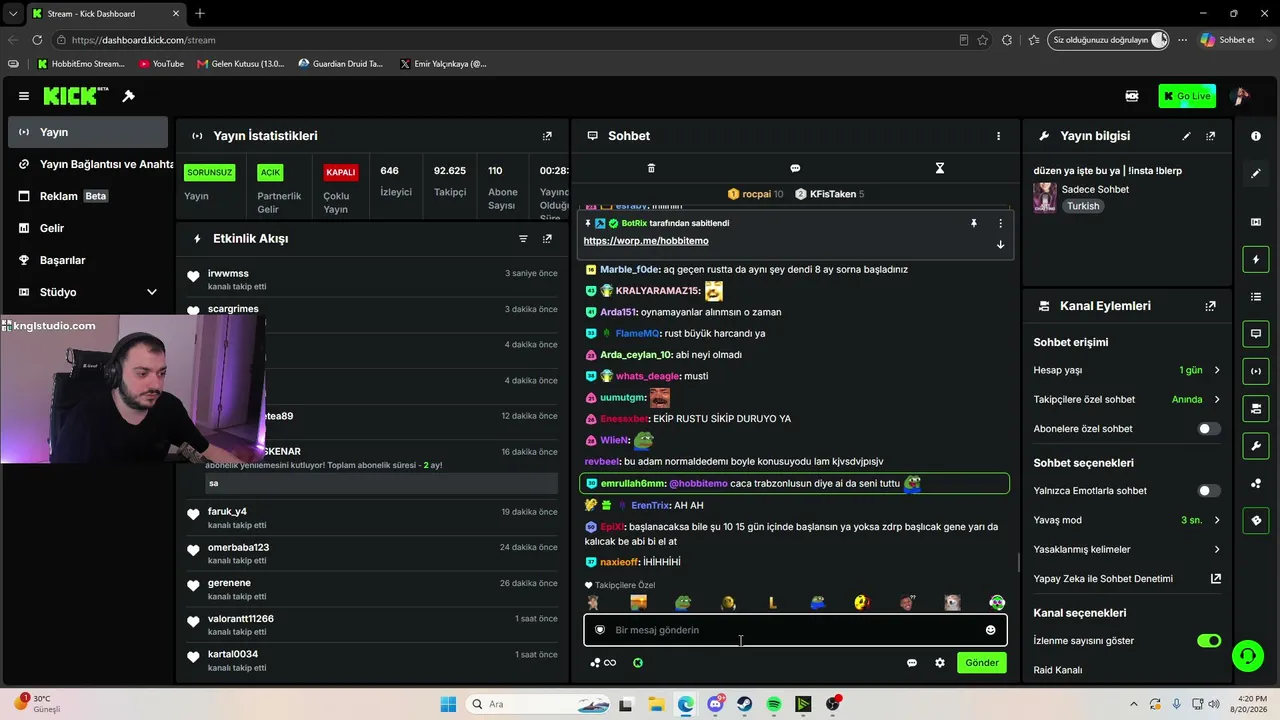Viewport: 1280px width, 720px height.
Task: Open chat settings gear icon
Action: point(940,663)
